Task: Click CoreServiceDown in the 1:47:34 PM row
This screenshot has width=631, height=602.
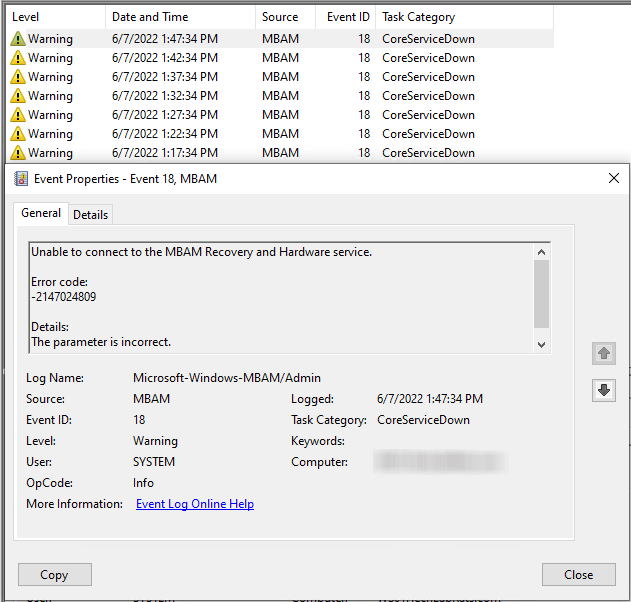Action: pos(429,39)
